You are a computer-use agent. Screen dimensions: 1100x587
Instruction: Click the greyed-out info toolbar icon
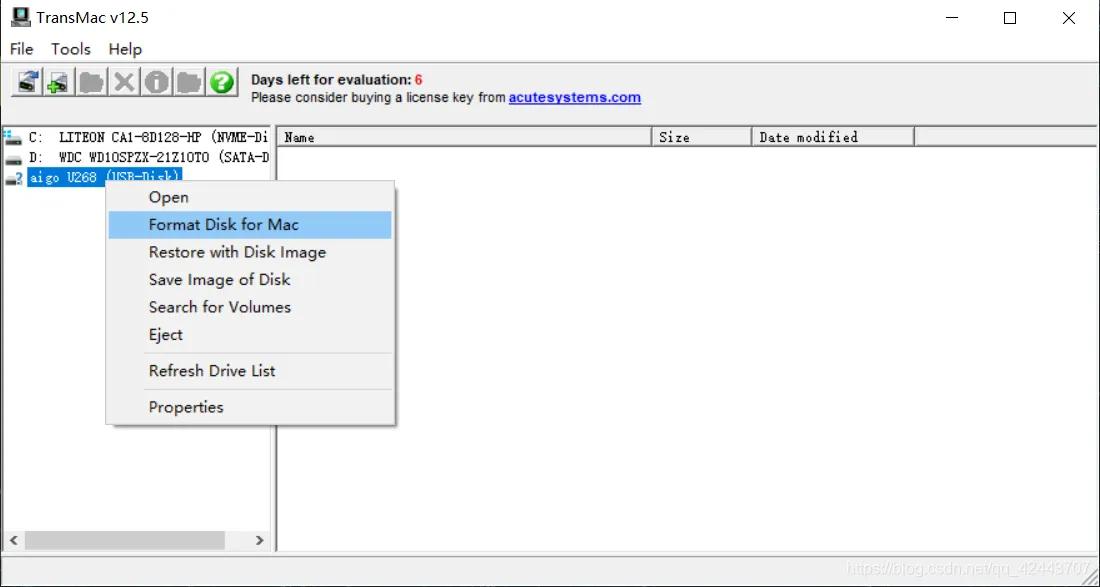156,82
